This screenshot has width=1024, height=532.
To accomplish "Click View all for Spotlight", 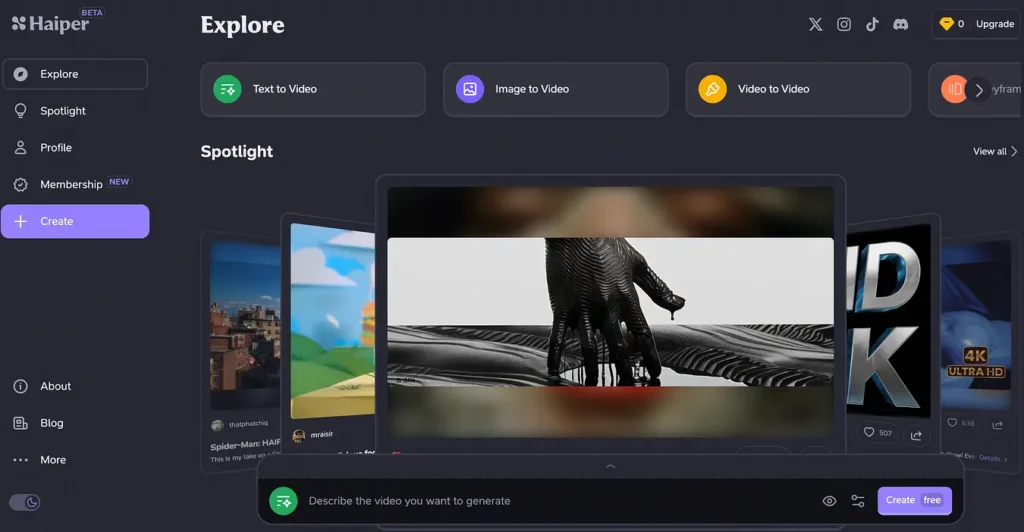I will pyautogui.click(x=995, y=151).
